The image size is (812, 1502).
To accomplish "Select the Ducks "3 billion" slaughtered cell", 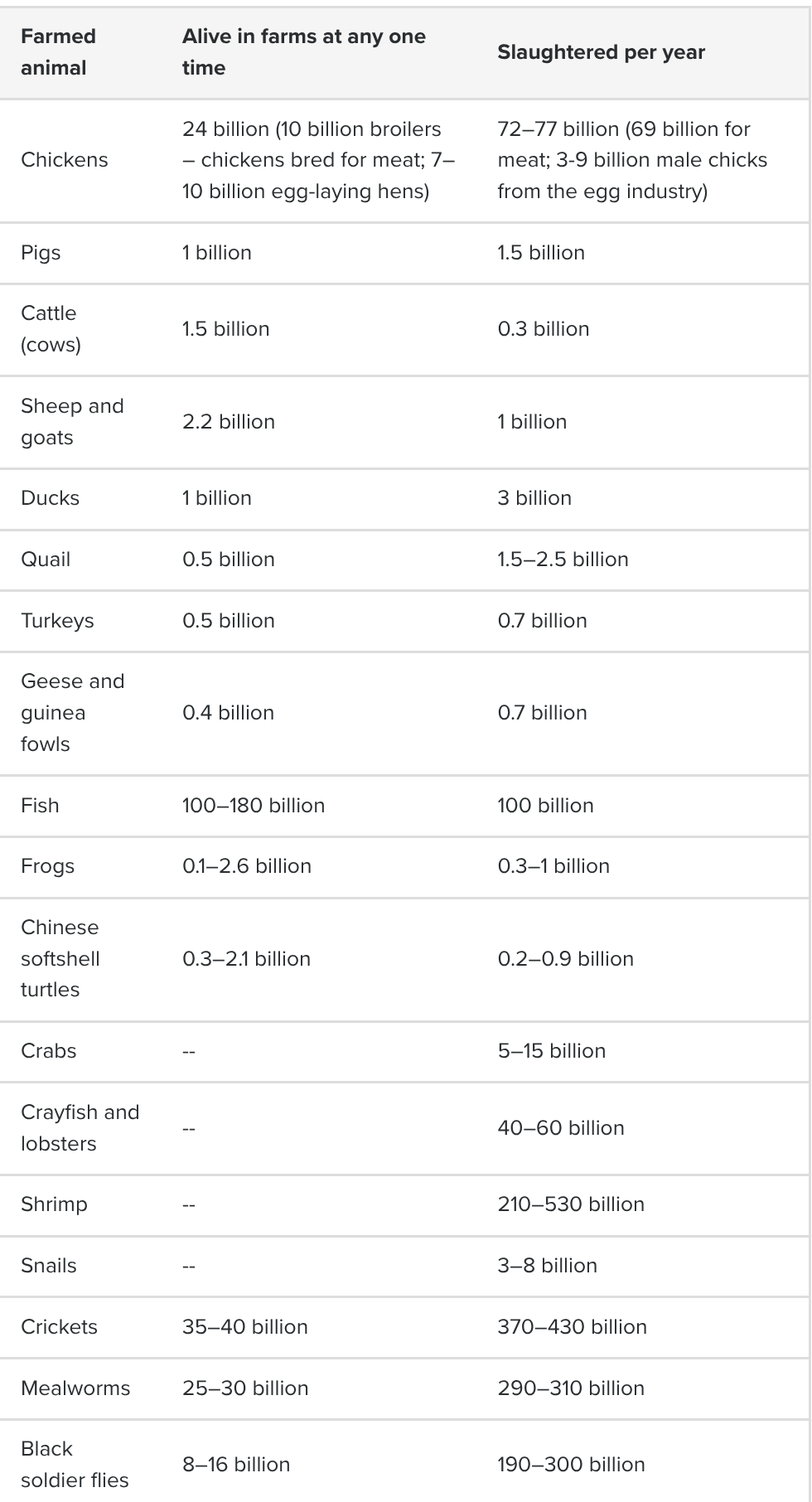I will tap(534, 498).
